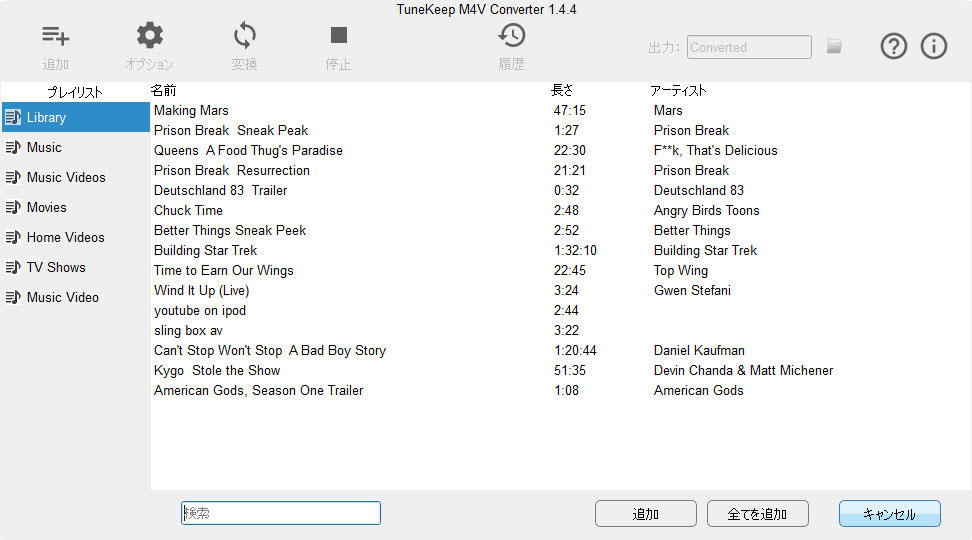The width and height of the screenshot is (972, 540).
Task: Open output folder icon next to Converted
Action: (x=834, y=46)
